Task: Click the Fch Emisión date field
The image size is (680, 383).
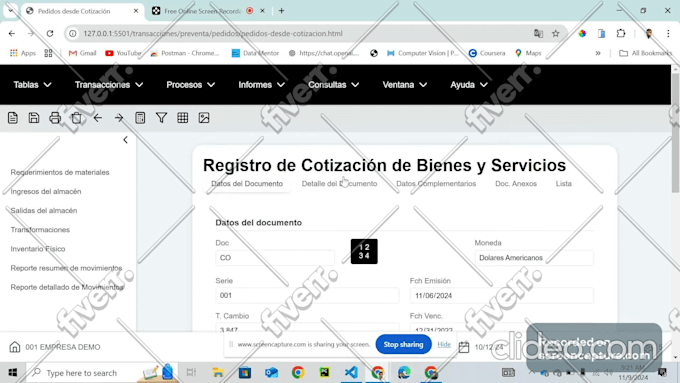Action: [x=502, y=295]
